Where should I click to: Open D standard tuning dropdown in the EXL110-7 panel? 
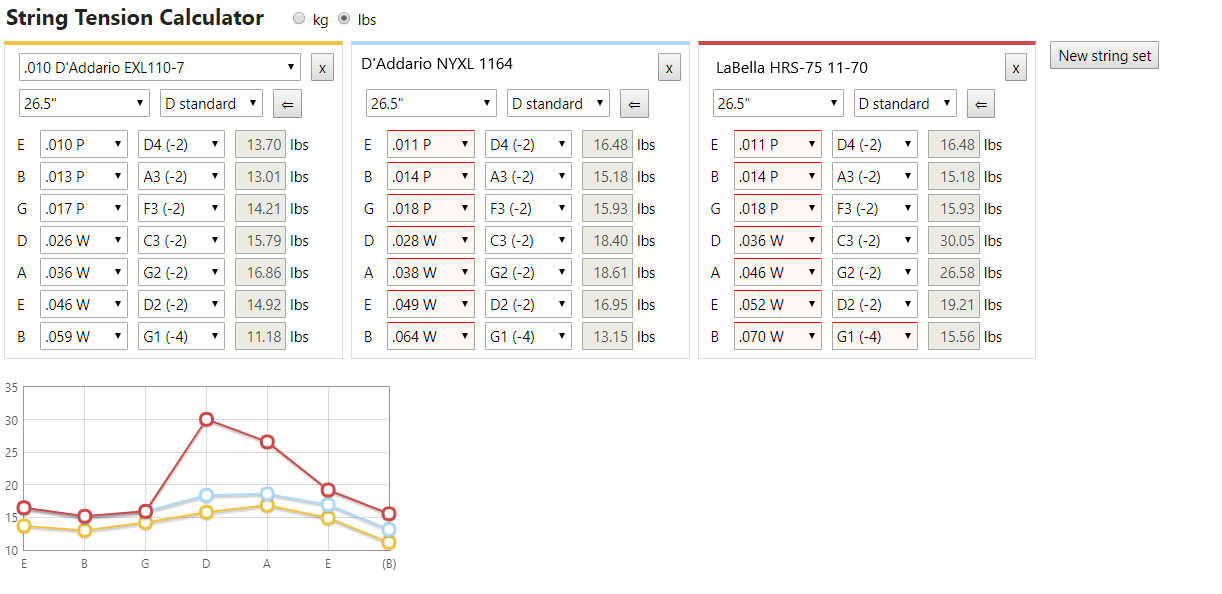coord(211,103)
